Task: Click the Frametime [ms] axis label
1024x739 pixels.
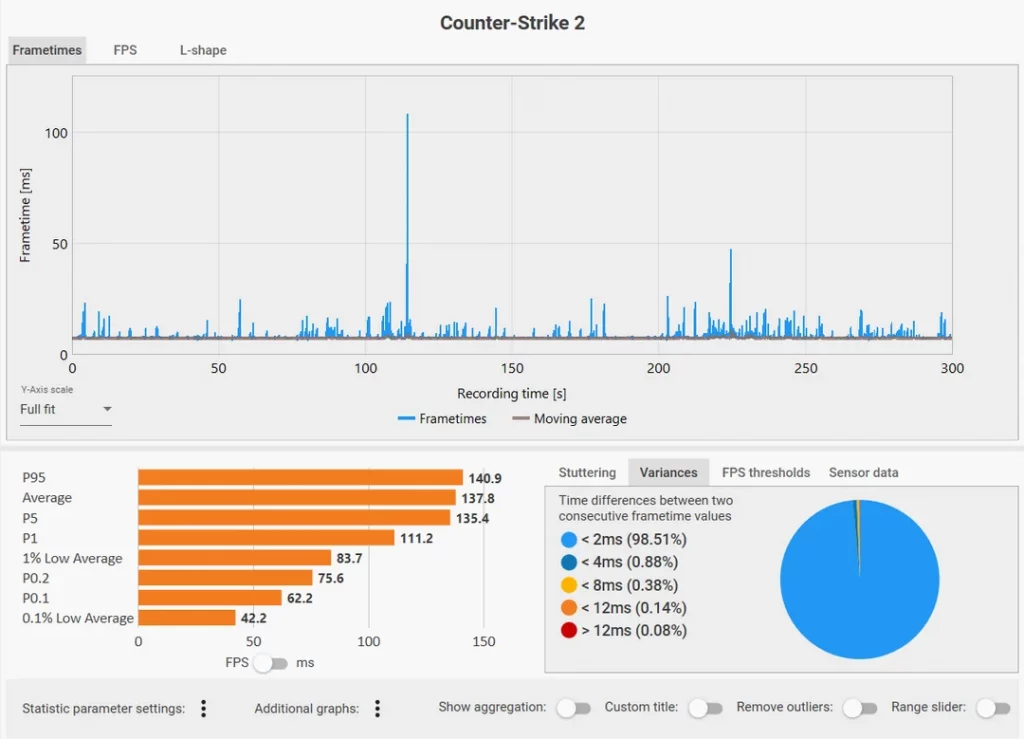Action: (25, 215)
